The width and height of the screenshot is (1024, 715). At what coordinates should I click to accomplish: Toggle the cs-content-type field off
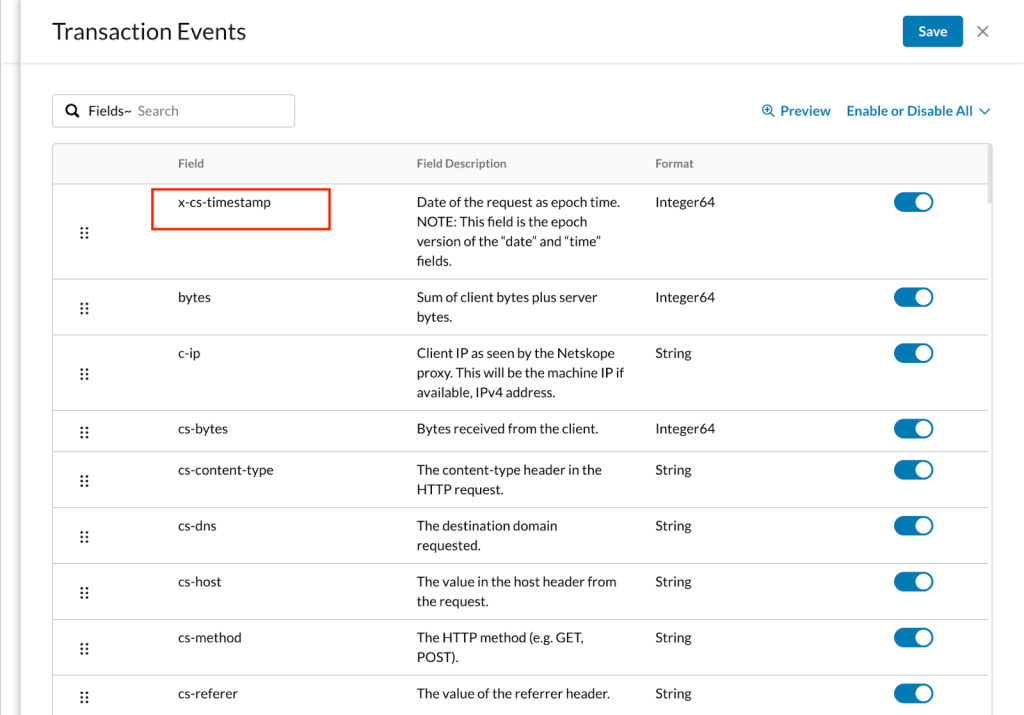click(x=913, y=470)
